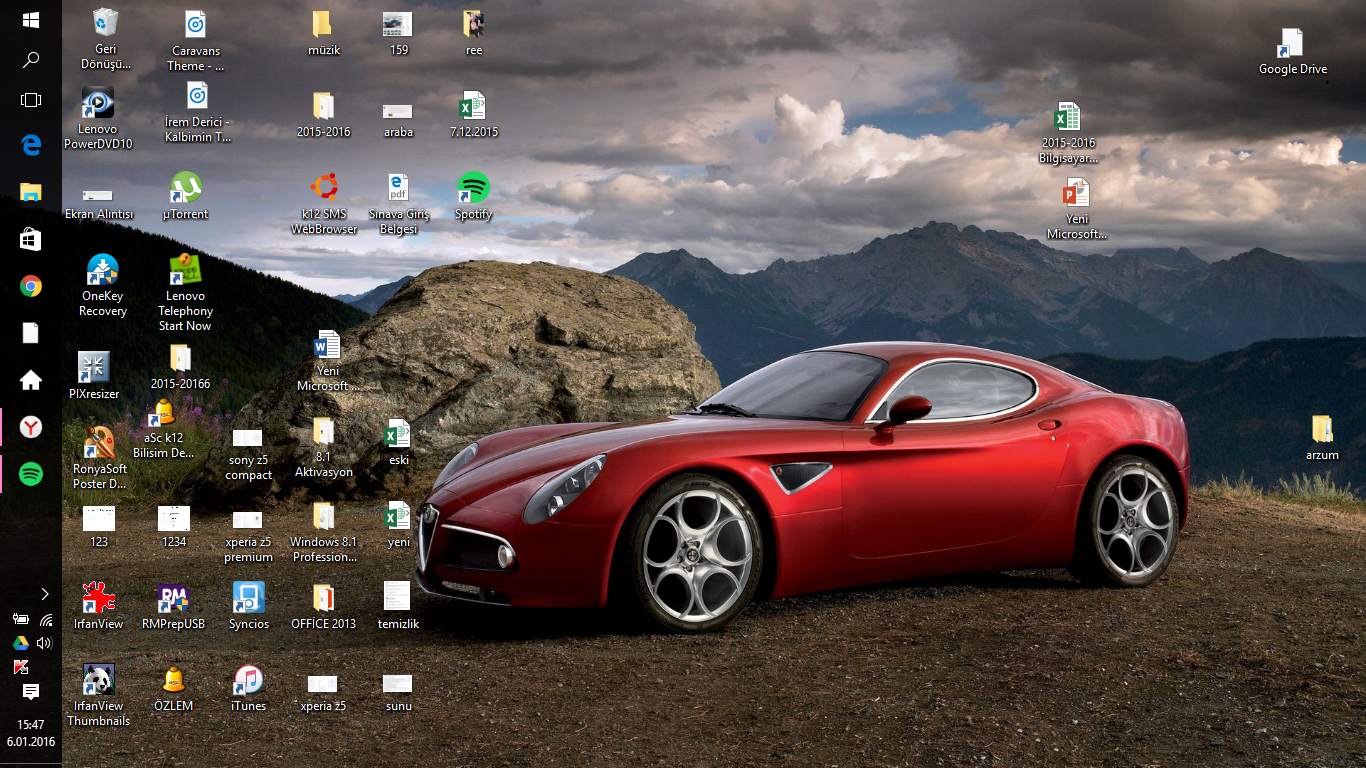The image size is (1366, 768).
Task: Click the search magnifier in taskbar
Action: [30, 60]
